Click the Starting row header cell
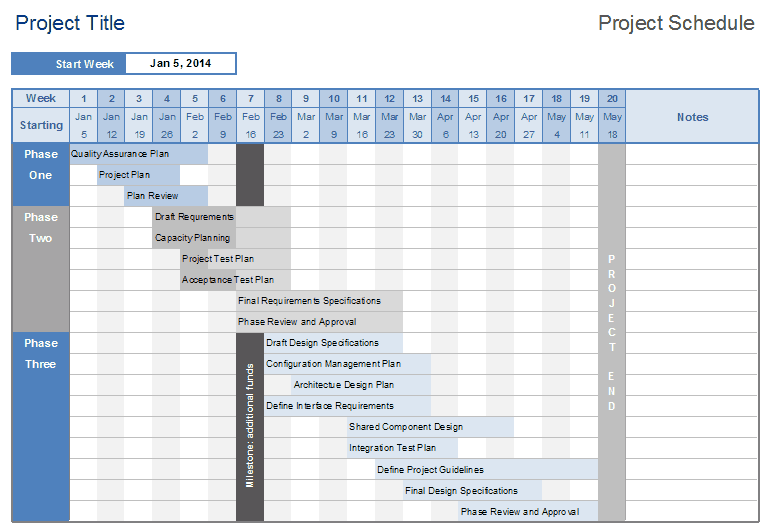This screenshot has width=768, height=531. (x=41, y=125)
